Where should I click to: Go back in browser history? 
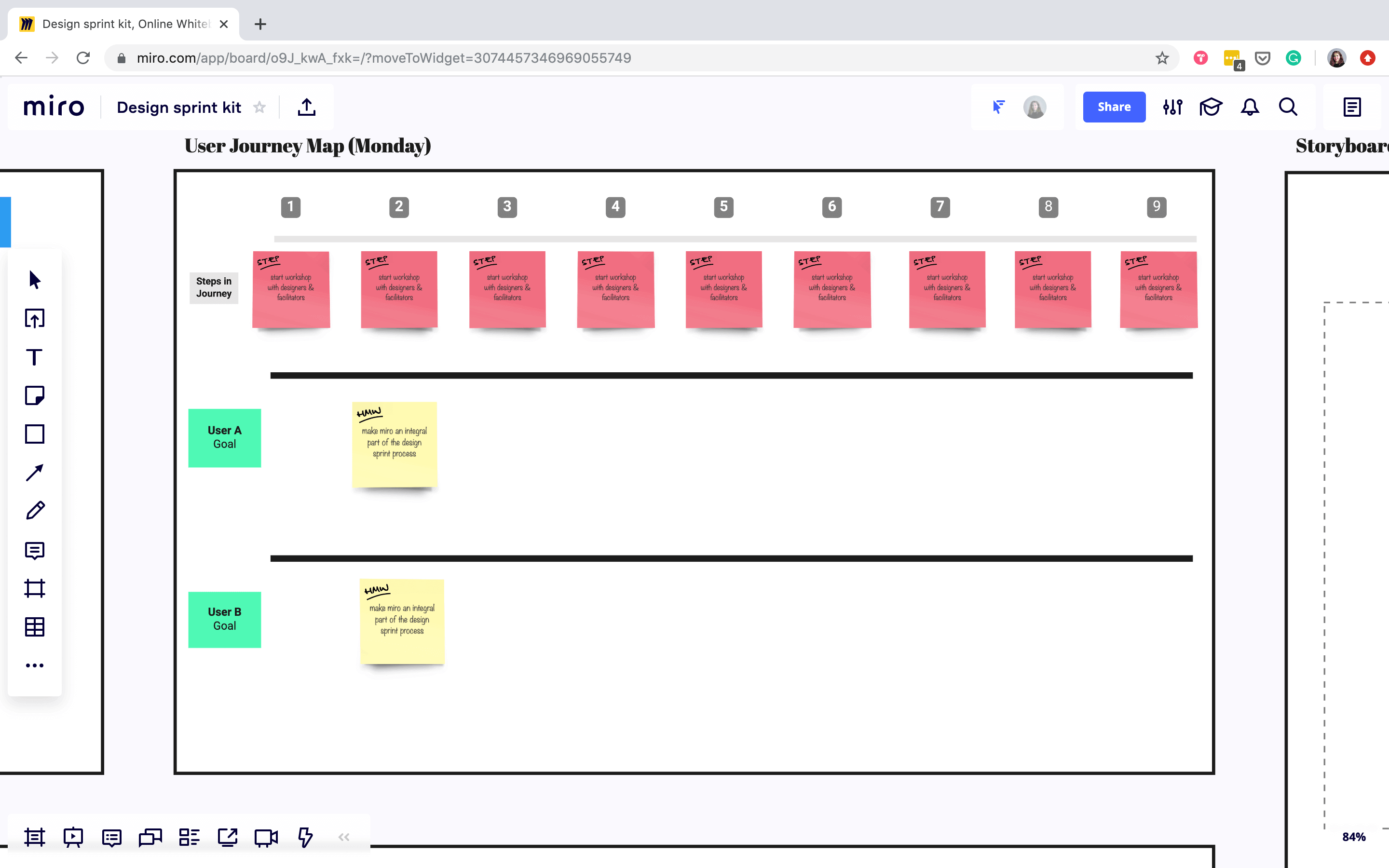(x=21, y=58)
